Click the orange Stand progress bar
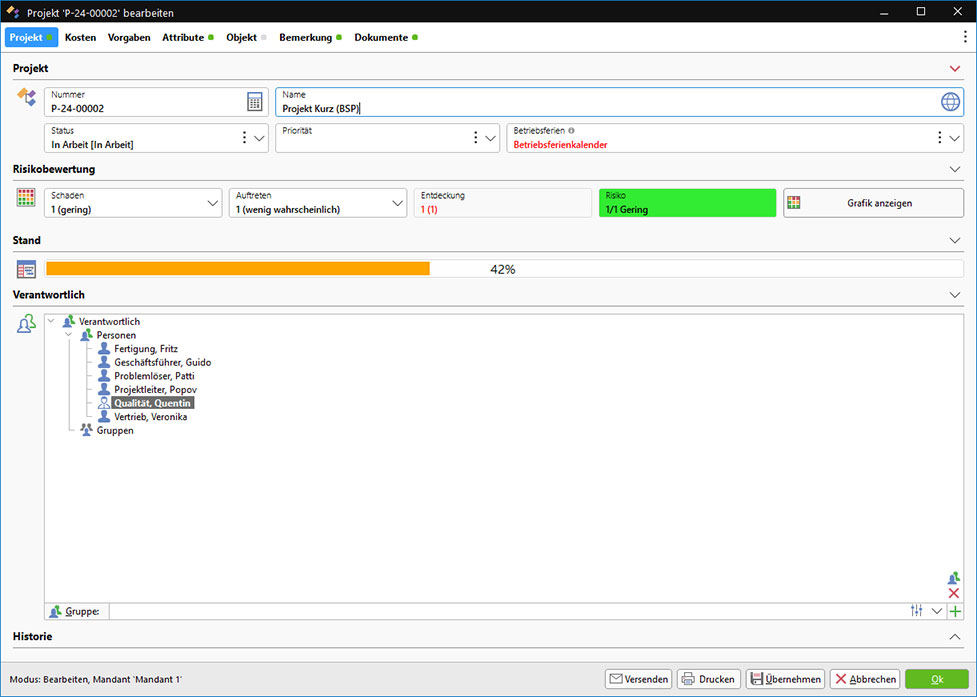 pyautogui.click(x=238, y=269)
